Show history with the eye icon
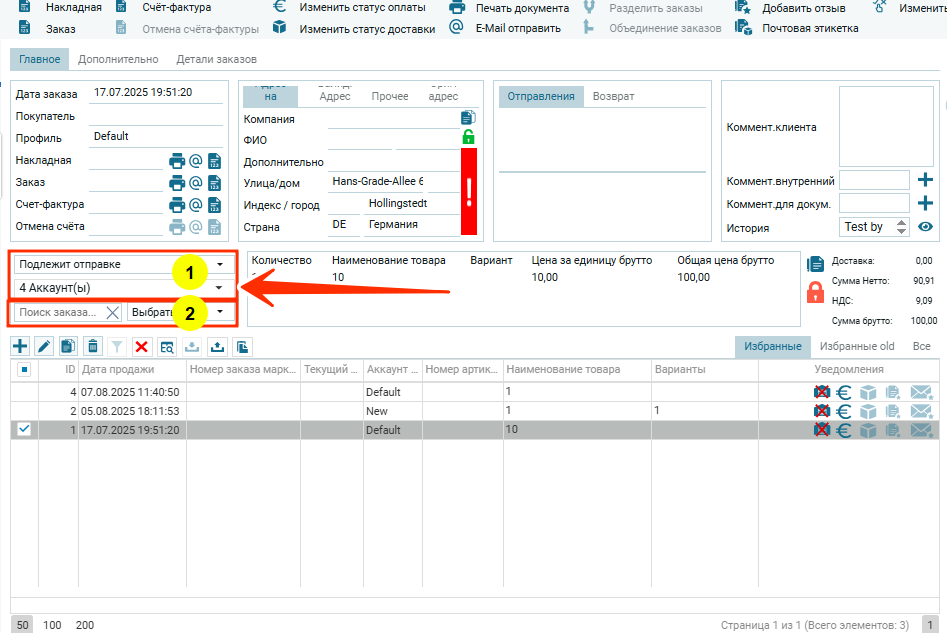This screenshot has width=947, height=633. point(925,227)
